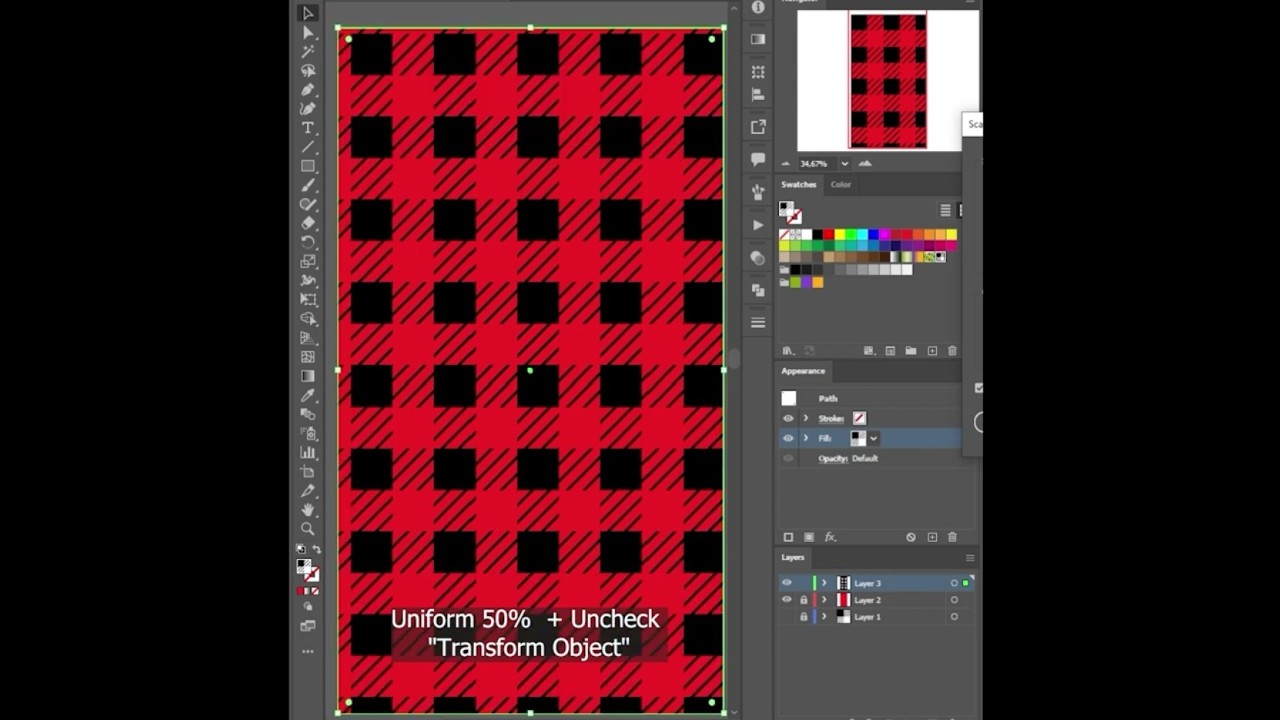Viewport: 1280px width, 720px height.
Task: Select the Type tool
Action: click(x=308, y=128)
